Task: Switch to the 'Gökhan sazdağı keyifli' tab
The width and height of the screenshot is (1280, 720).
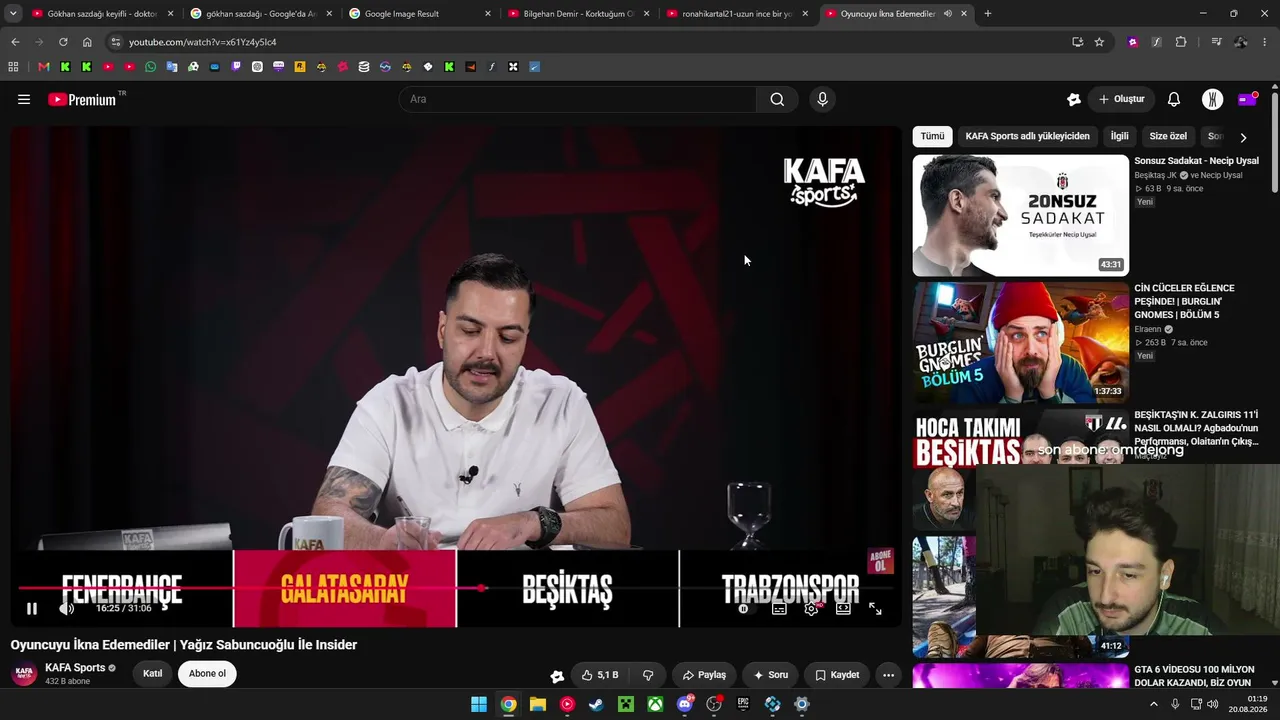Action: [102, 14]
